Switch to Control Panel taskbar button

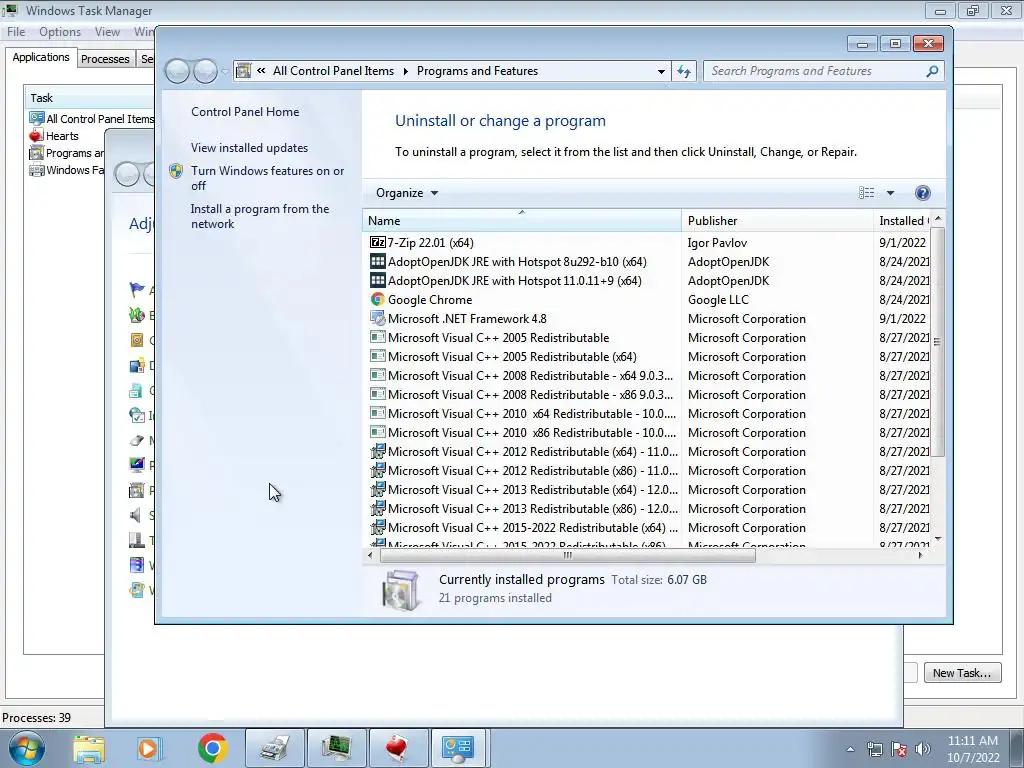(x=458, y=748)
